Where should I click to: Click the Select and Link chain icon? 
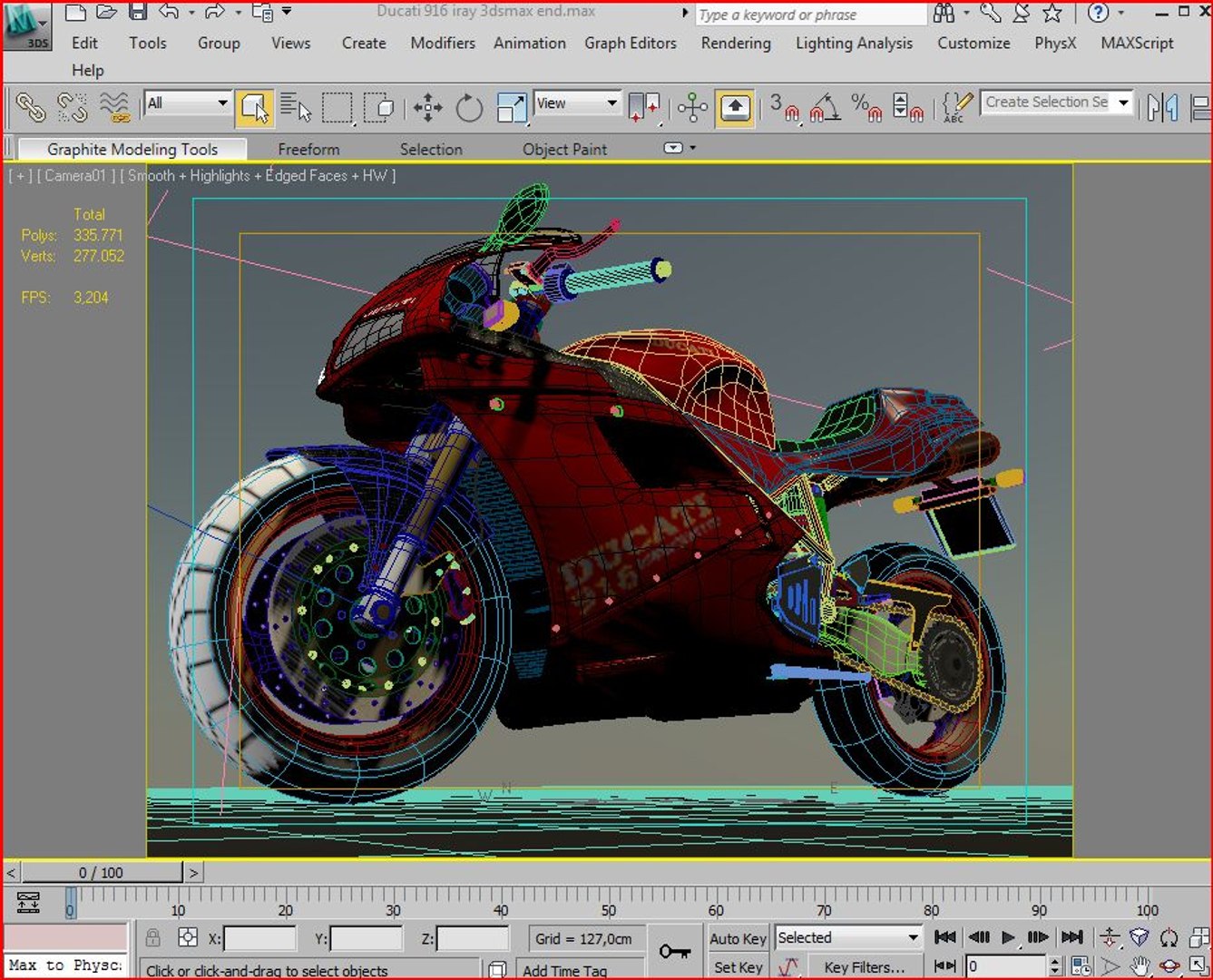point(30,107)
